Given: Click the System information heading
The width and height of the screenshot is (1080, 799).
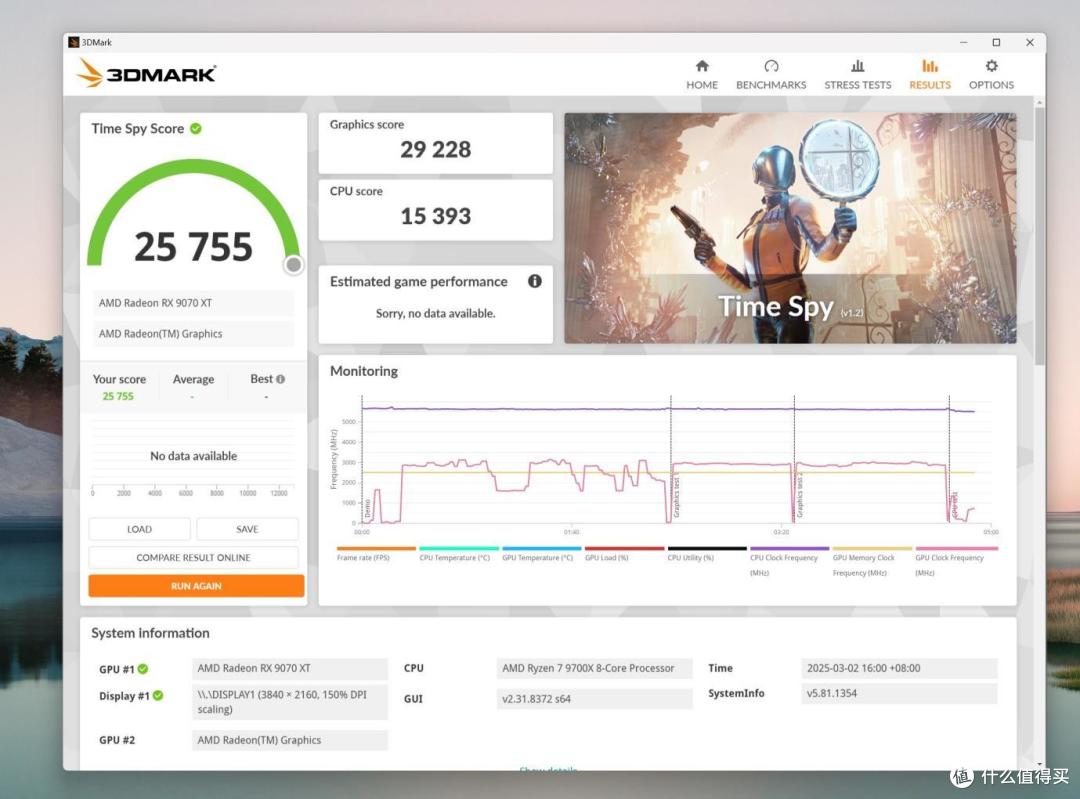Looking at the screenshot, I should 150,633.
